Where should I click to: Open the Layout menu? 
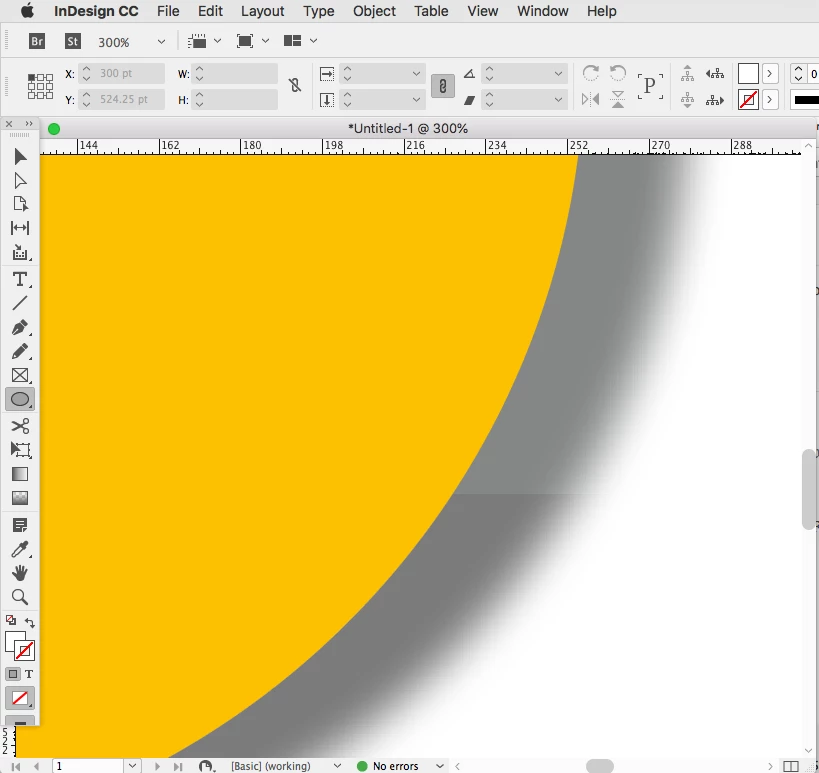(262, 11)
